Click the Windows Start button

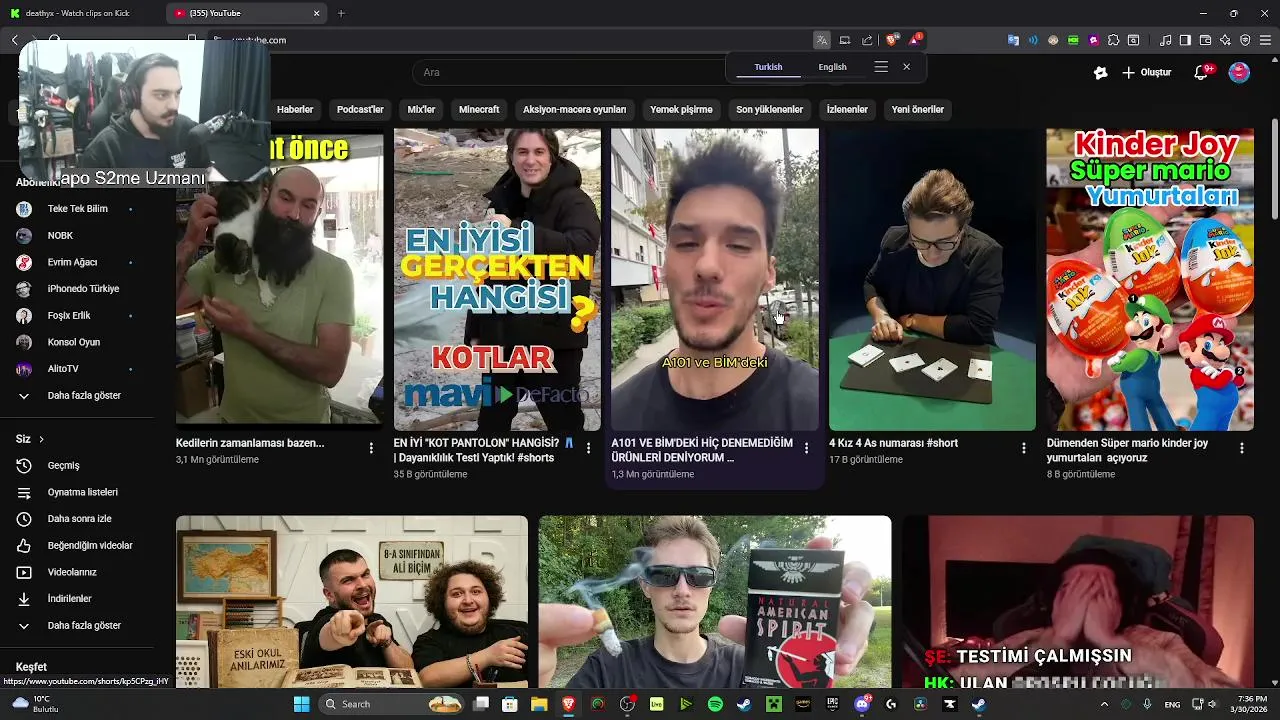(301, 704)
